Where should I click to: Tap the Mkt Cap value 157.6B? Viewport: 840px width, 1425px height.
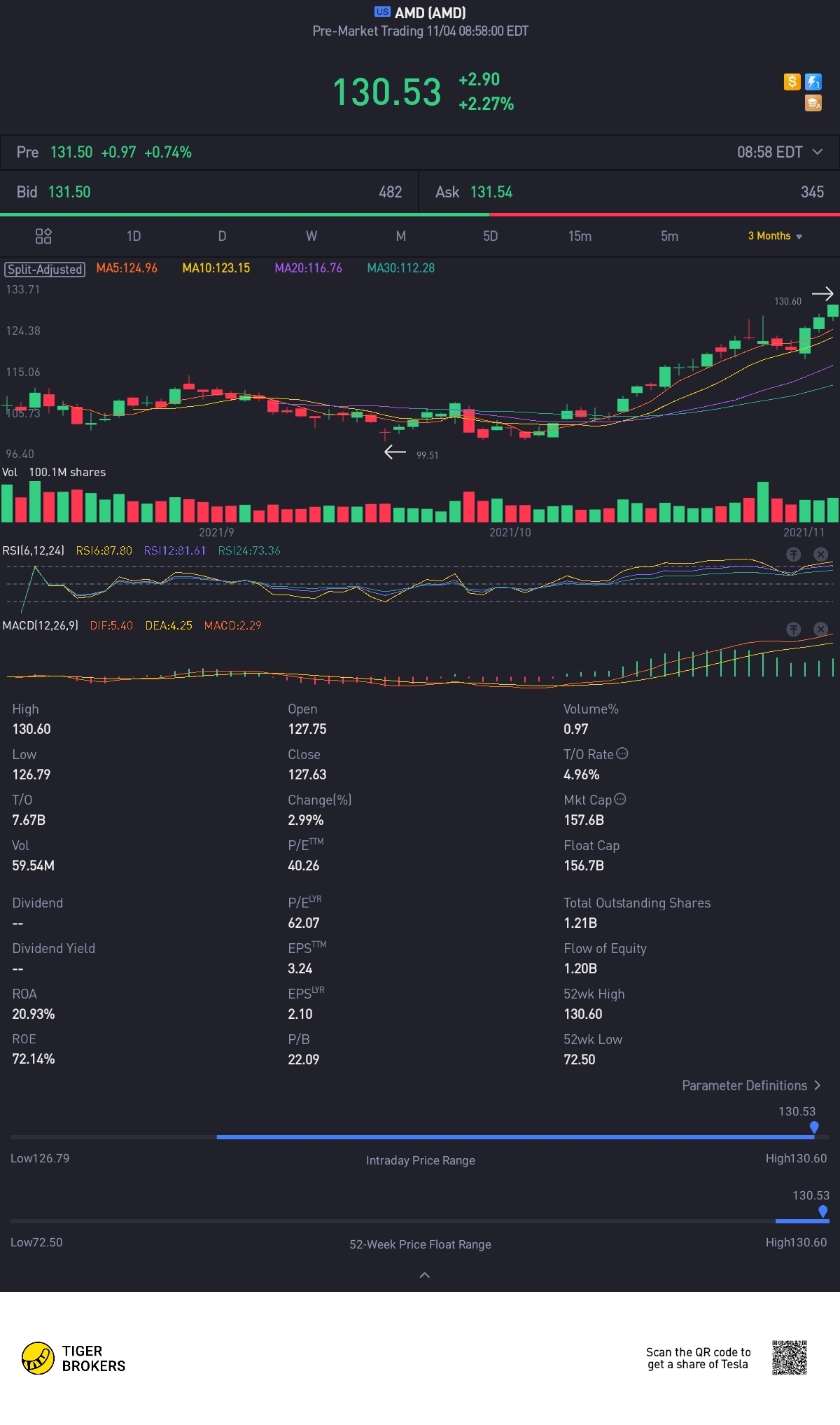coord(584,820)
